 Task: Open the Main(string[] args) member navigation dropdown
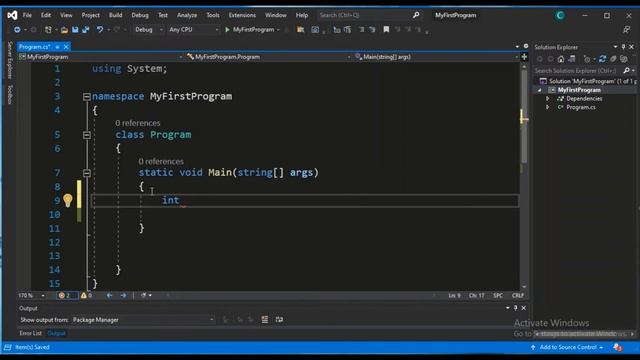[x=436, y=57]
